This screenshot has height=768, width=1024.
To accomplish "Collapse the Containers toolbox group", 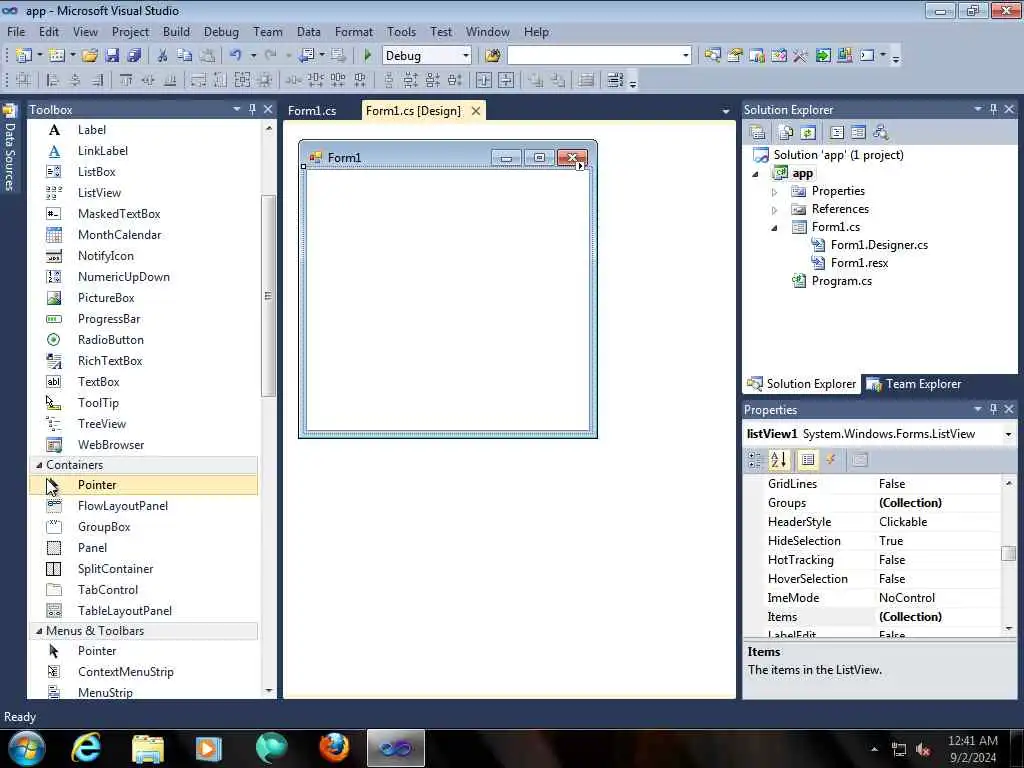I will (39, 465).
